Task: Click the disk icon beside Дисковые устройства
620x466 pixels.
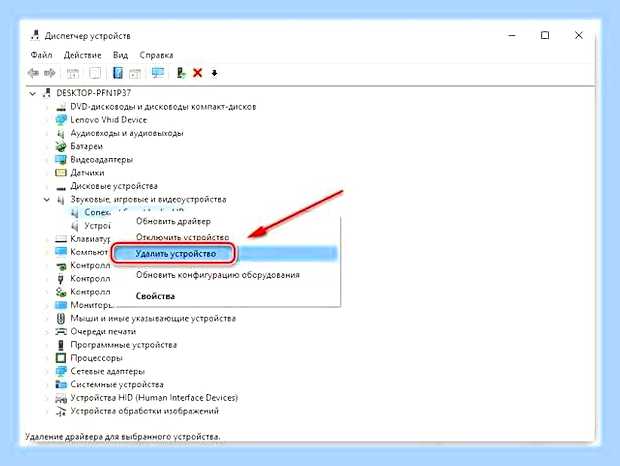Action: pyautogui.click(x=61, y=187)
